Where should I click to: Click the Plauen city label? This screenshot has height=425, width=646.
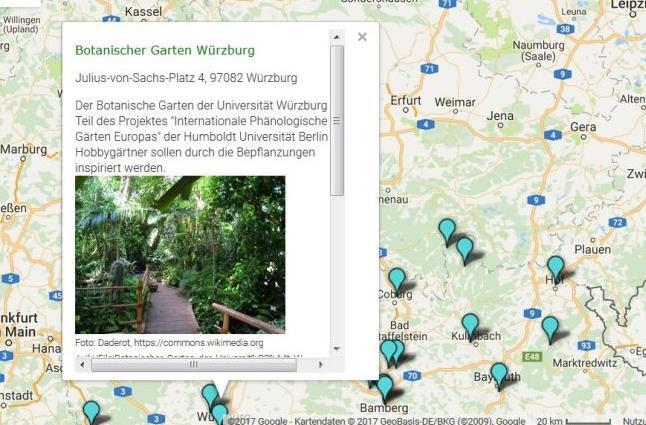[x=592, y=250]
